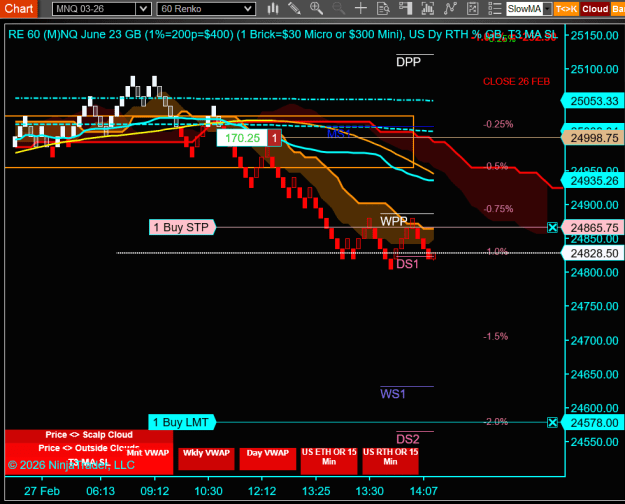Cancel the Buy STP order X

552,228
